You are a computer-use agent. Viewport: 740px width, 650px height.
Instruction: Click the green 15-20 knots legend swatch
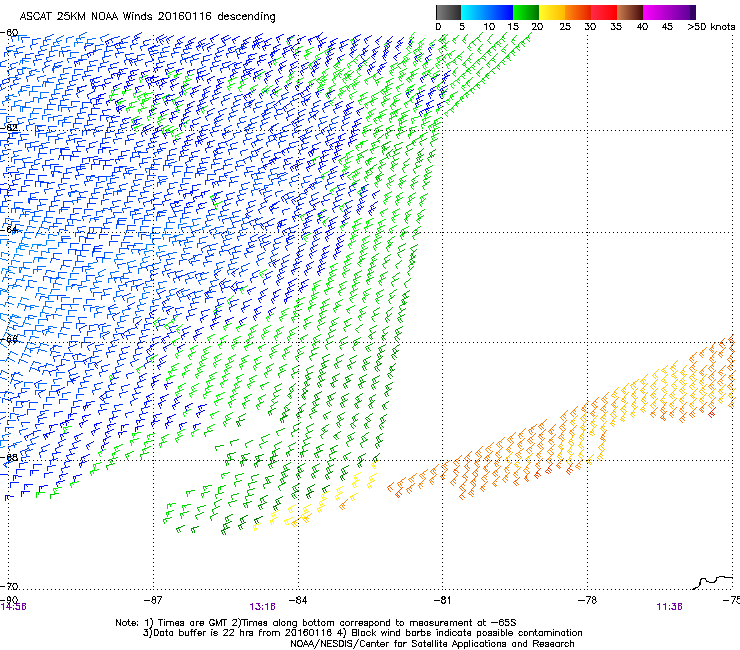[526, 12]
